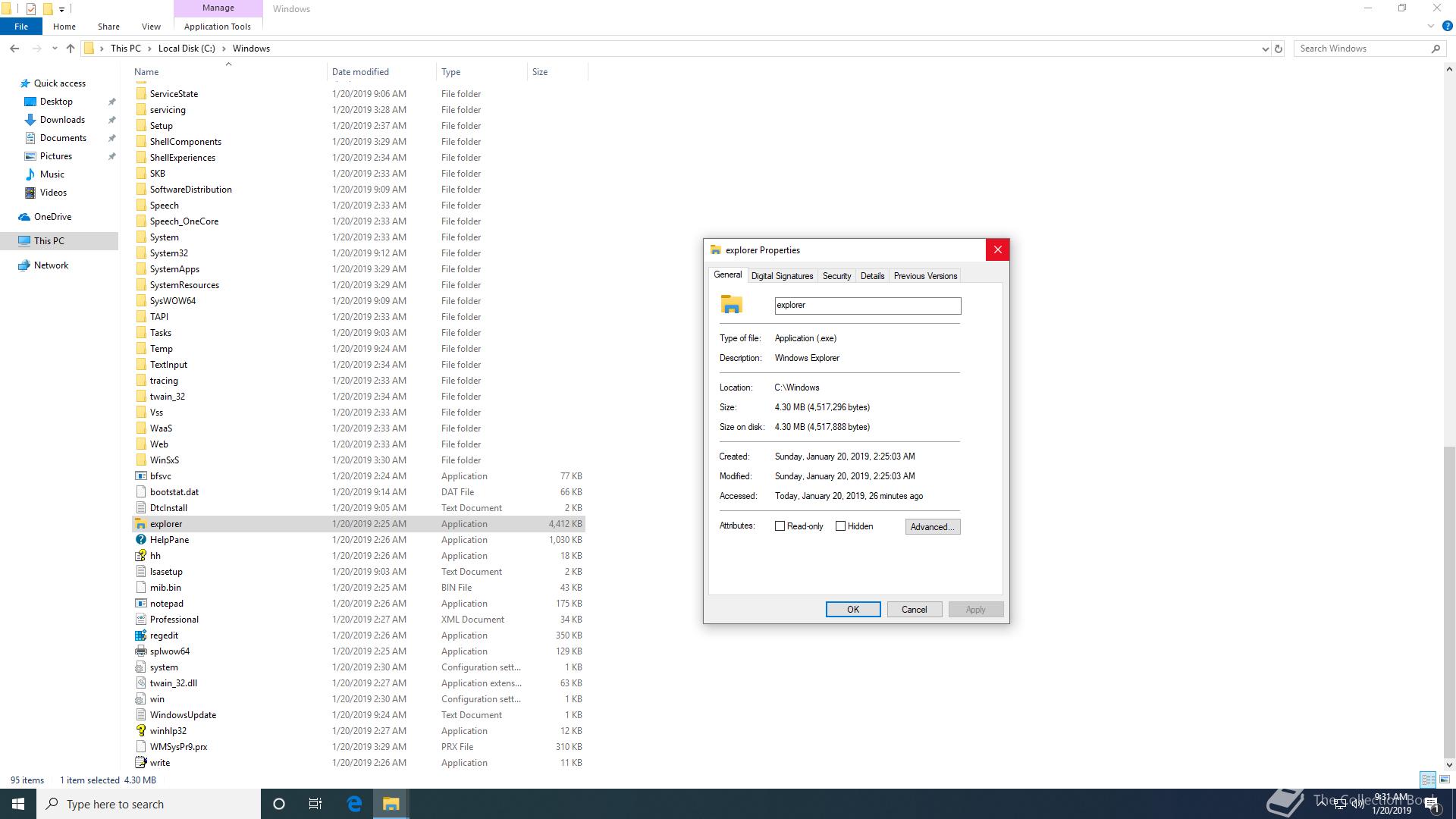Click the regedit application icon

pyautogui.click(x=140, y=635)
